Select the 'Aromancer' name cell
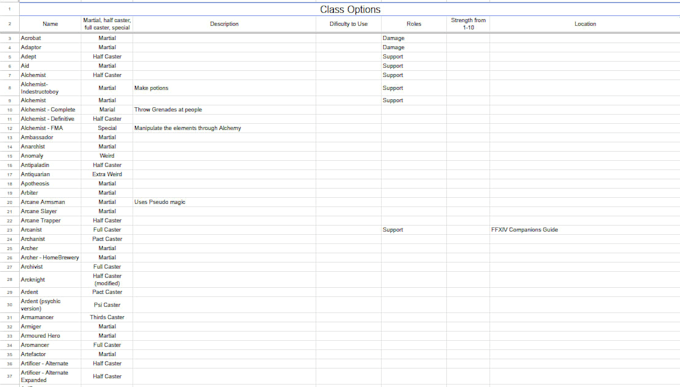 pyautogui.click(x=50, y=345)
